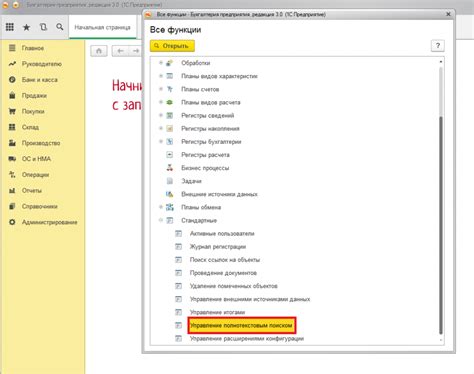Click the Руководителю chart icon

coord(12,64)
